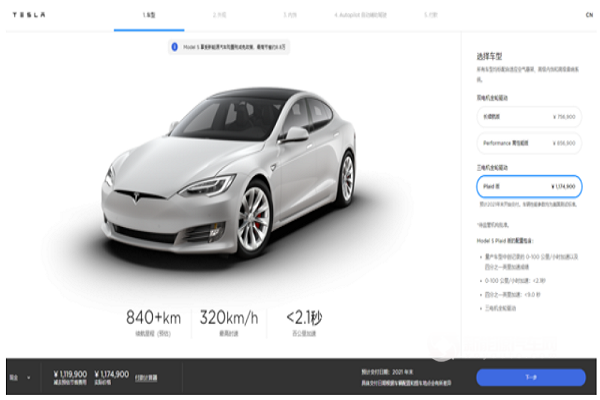
Task: Open the first step tab in the top navigation
Action: tap(149, 15)
